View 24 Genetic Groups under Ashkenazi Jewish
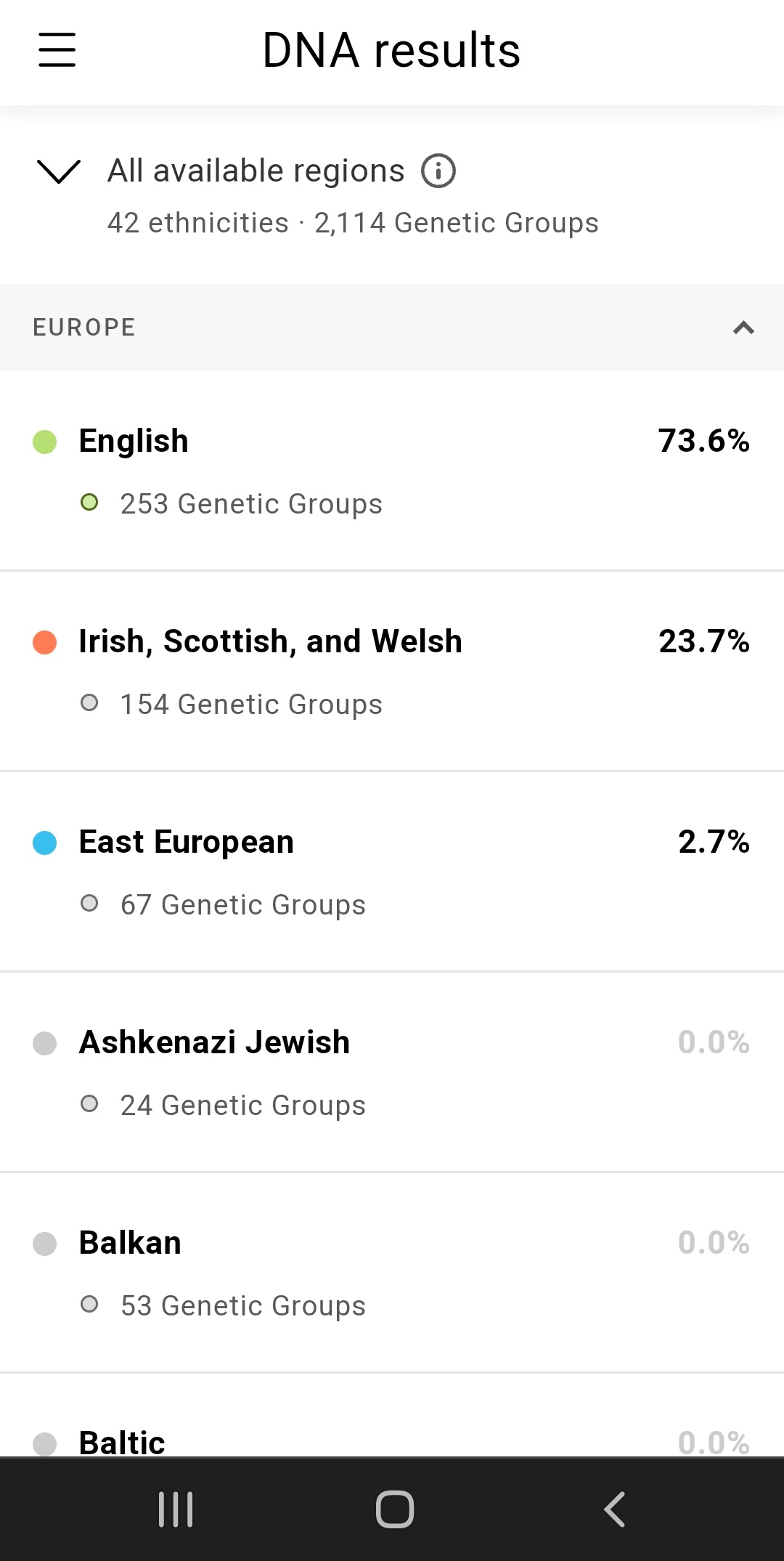Screen dimensions: 784x1561 click(242, 1105)
